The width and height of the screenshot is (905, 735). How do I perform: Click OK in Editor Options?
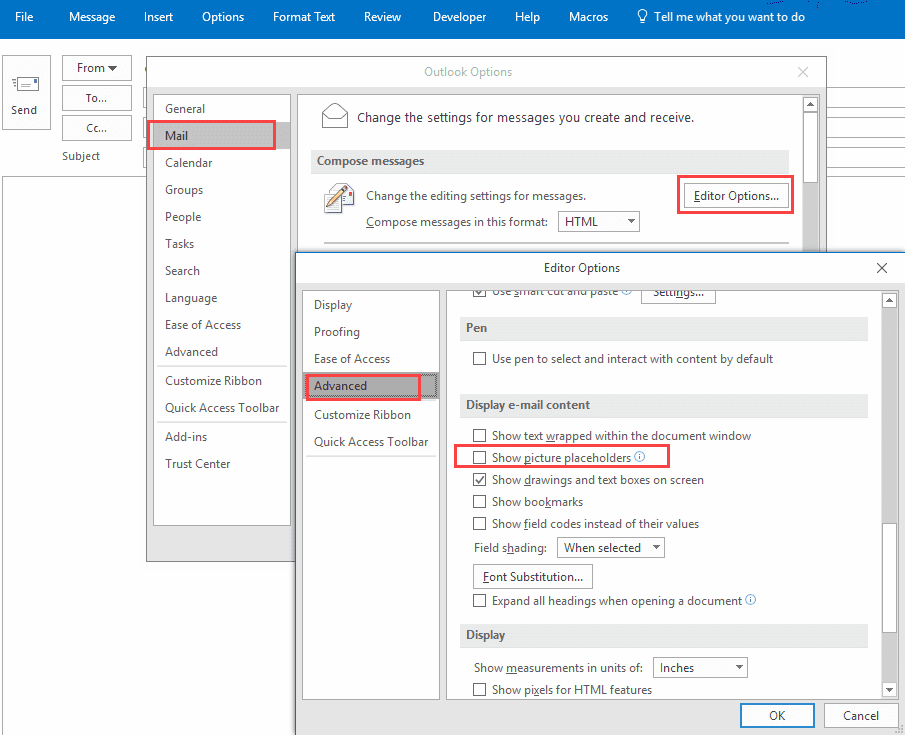pos(777,716)
